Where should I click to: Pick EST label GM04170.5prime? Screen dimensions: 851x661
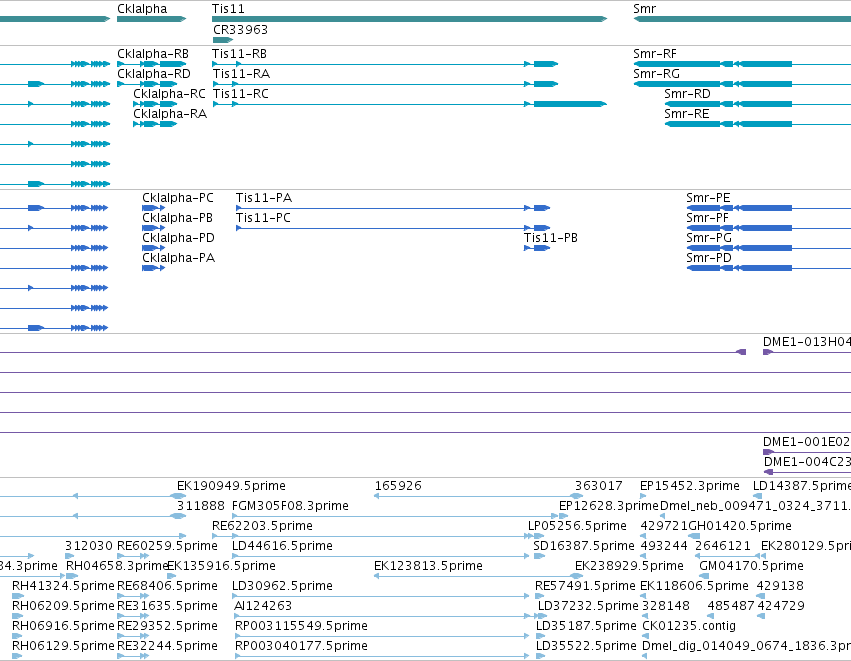752,567
